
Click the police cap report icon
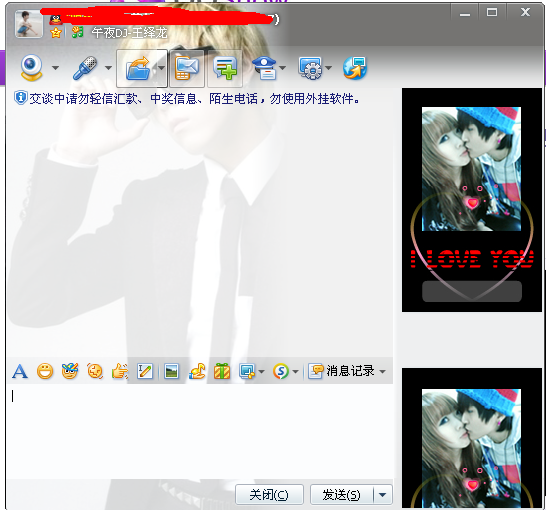tap(264, 68)
